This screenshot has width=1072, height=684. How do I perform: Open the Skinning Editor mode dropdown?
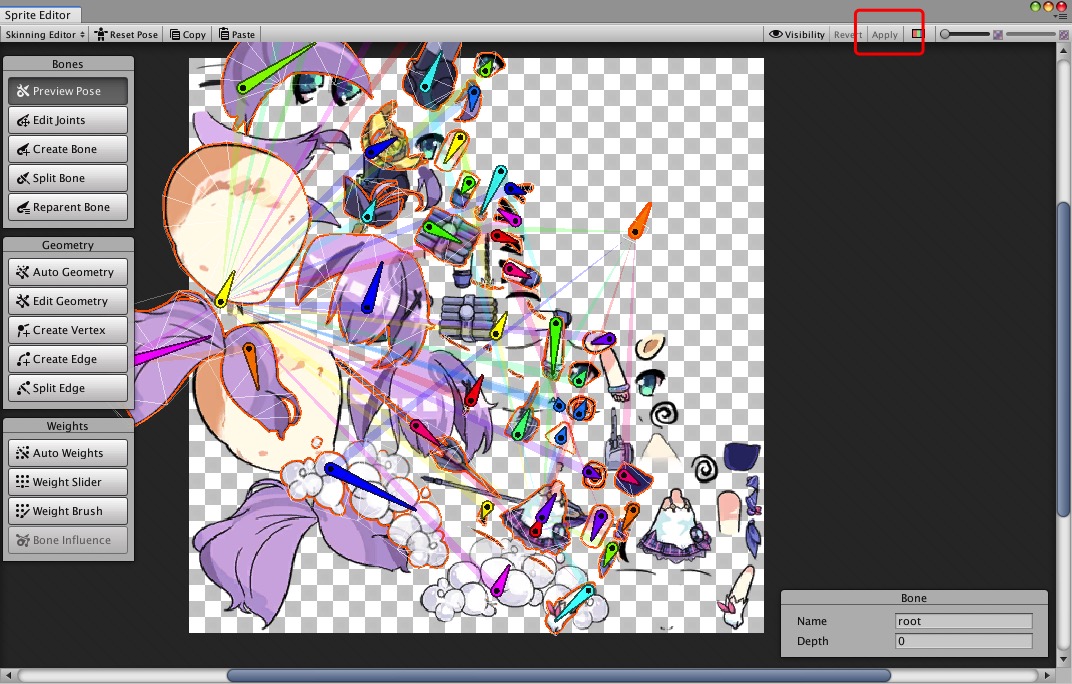(44, 34)
